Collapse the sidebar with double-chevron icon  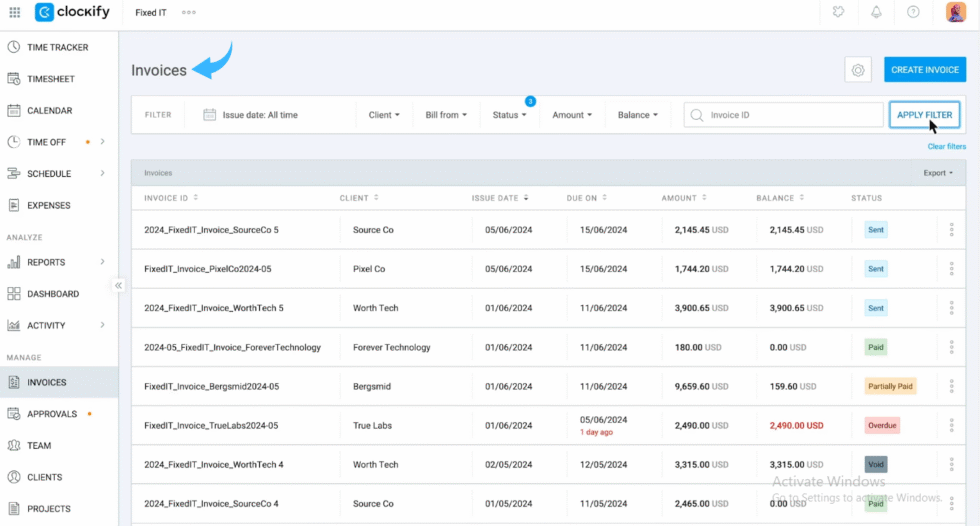118,285
